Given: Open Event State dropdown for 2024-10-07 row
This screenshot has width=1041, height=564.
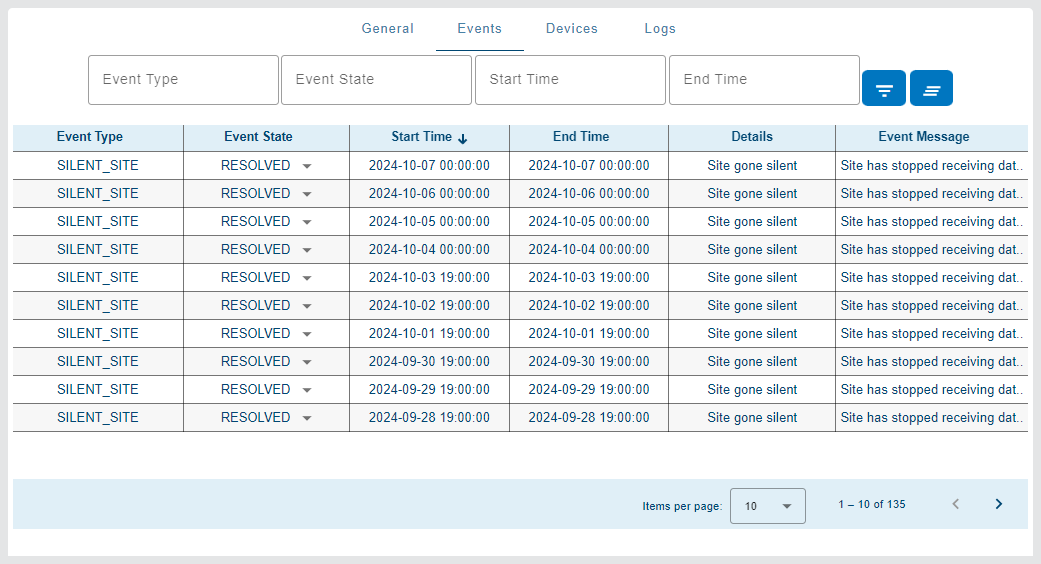Looking at the screenshot, I should point(307,166).
